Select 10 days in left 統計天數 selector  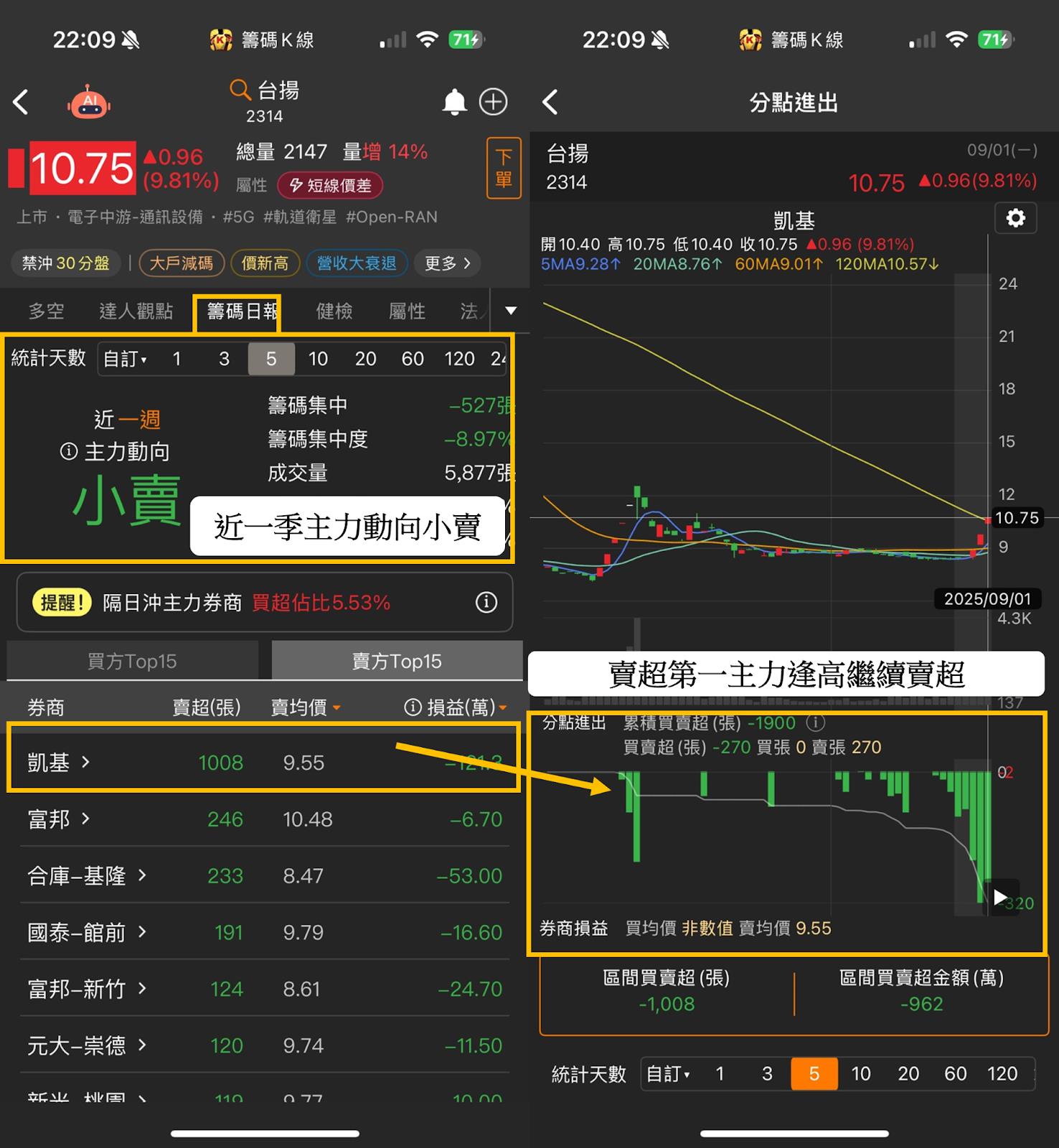[318, 359]
